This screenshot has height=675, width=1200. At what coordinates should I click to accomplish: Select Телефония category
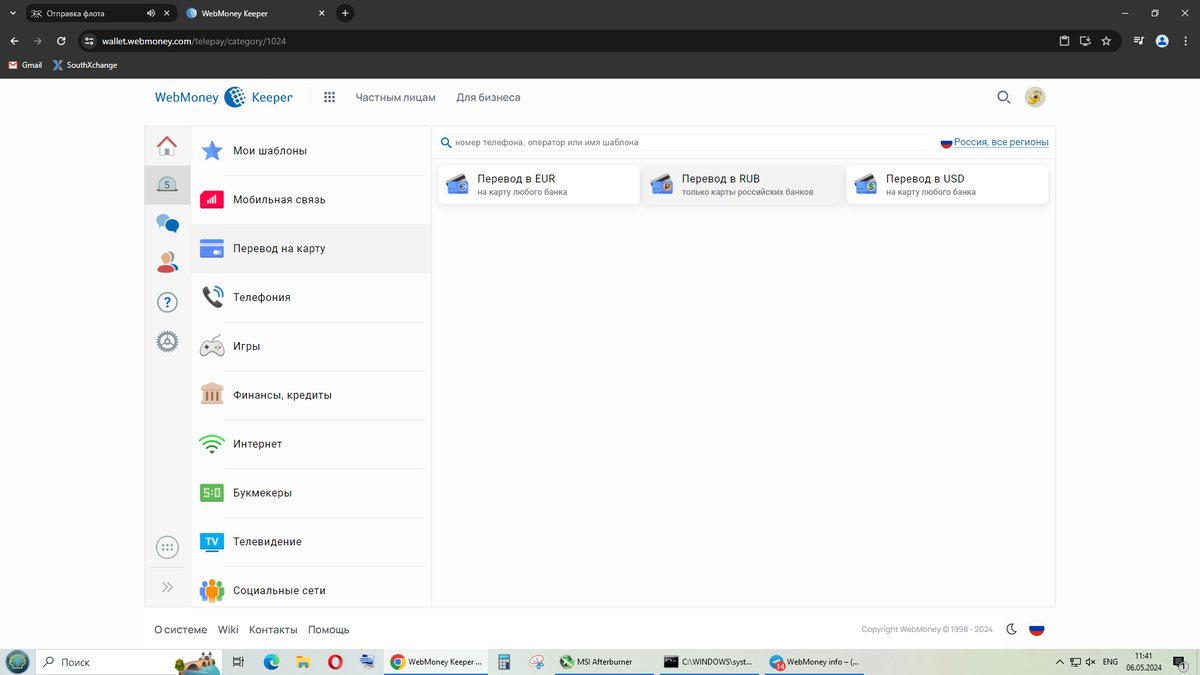(x=311, y=297)
